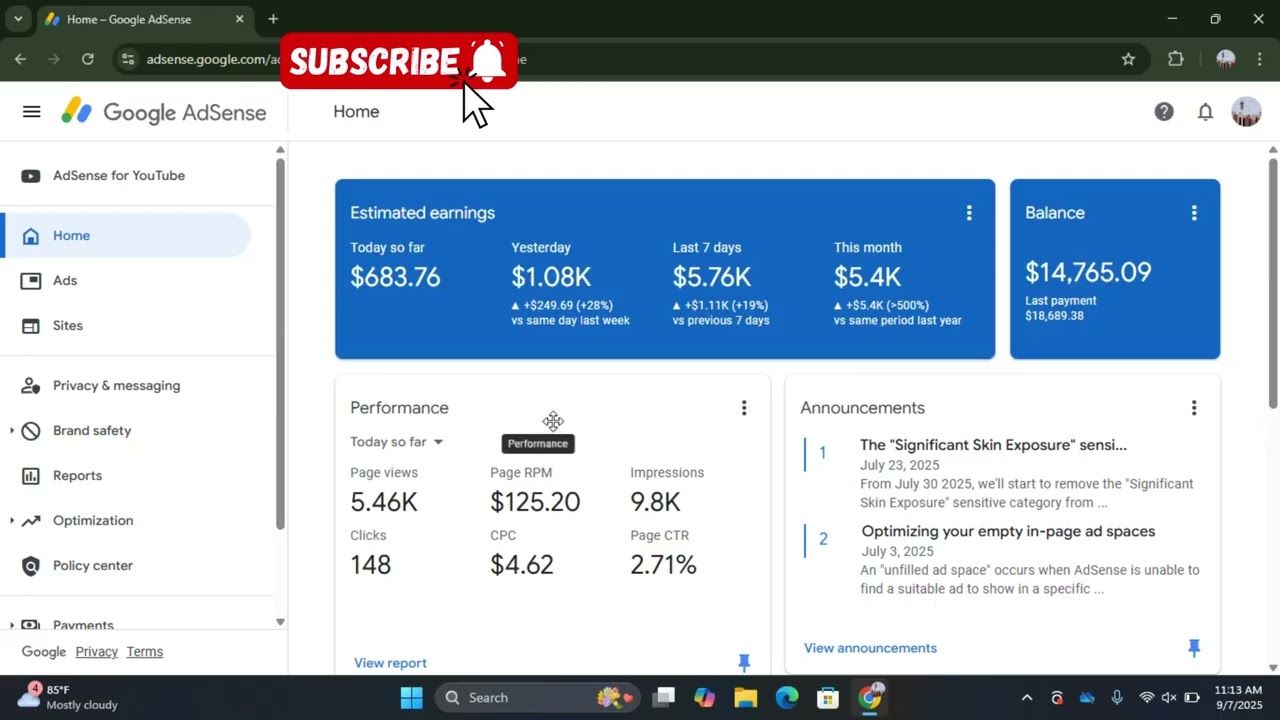Reload the AdSense page
The width and height of the screenshot is (1280, 720).
coord(88,59)
